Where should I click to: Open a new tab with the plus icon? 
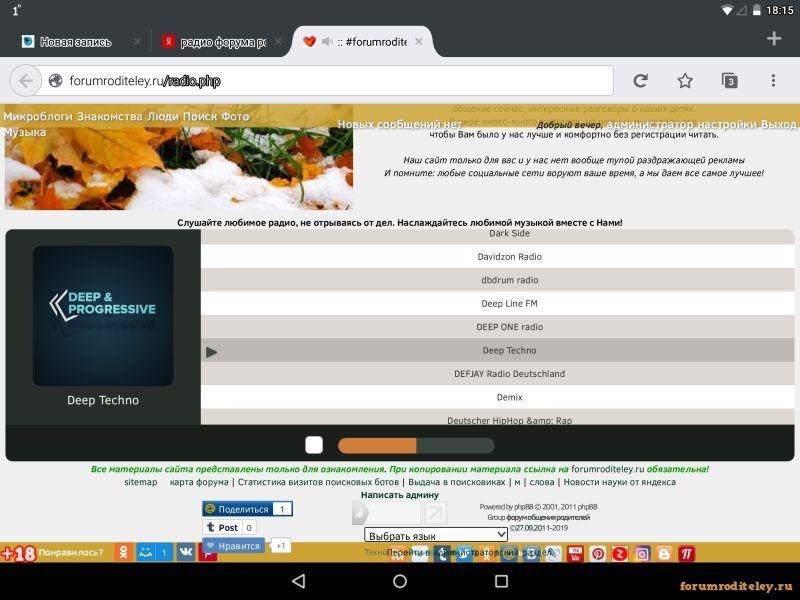[x=773, y=38]
